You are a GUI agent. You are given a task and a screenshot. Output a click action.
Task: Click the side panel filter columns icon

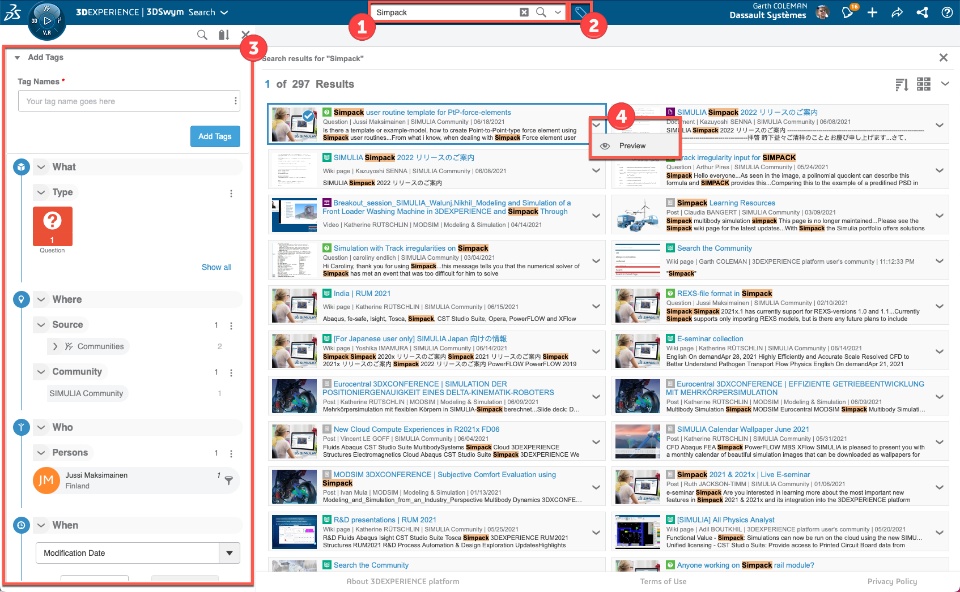coord(224,35)
